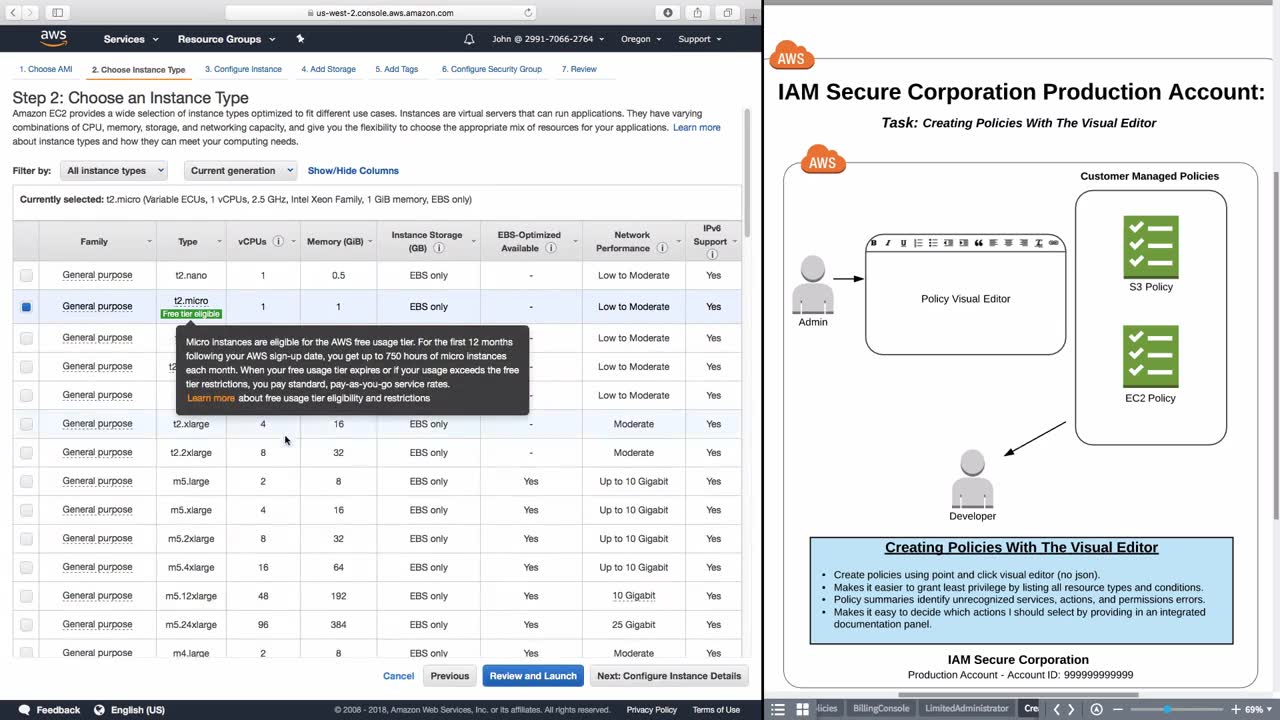
Task: Click the Previous button
Action: [x=450, y=676]
